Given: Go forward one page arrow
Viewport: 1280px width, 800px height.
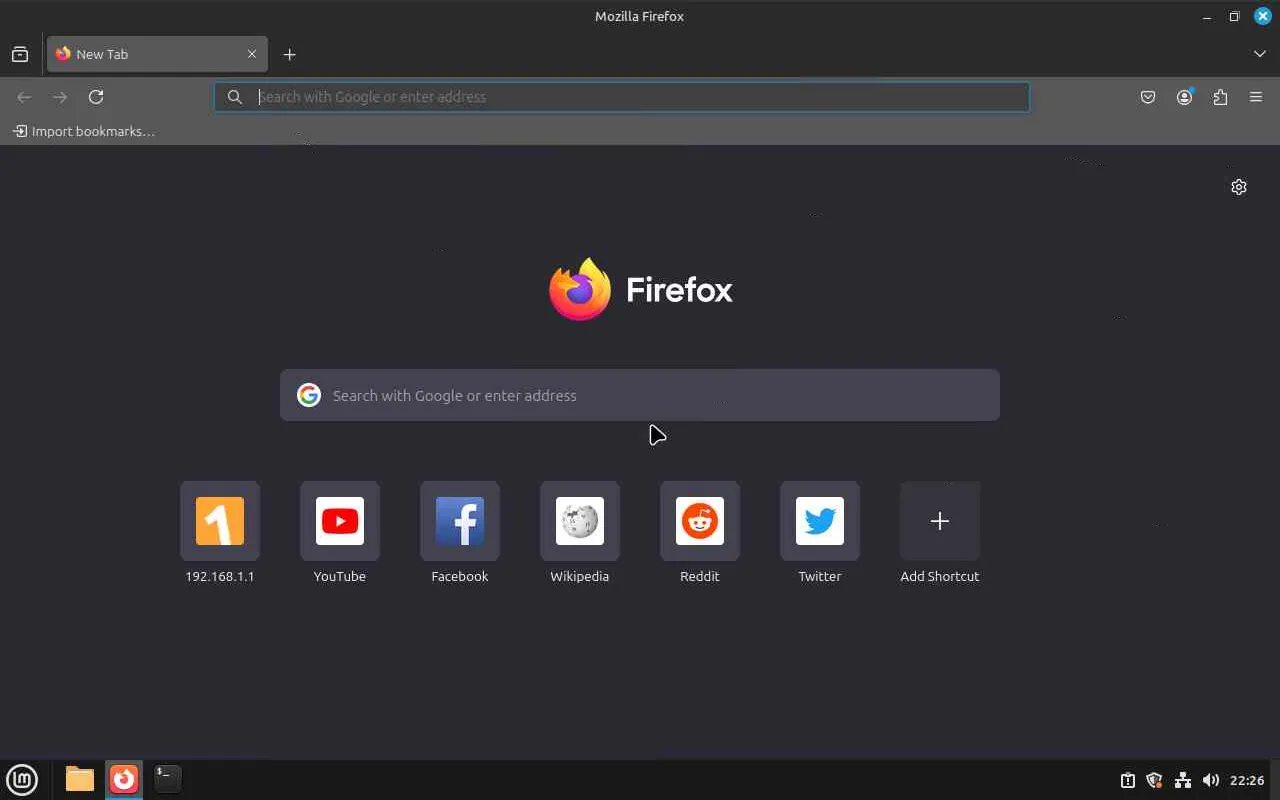Looking at the screenshot, I should [60, 97].
